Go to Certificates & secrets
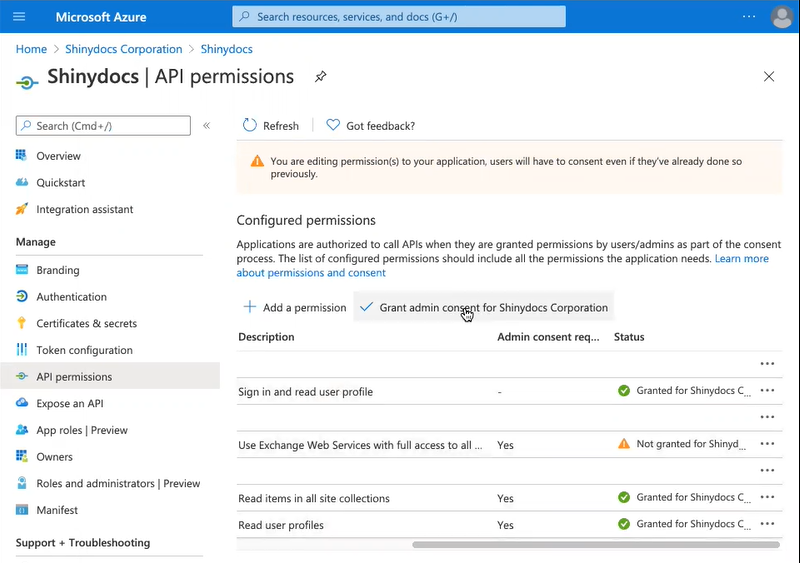 (x=86, y=324)
